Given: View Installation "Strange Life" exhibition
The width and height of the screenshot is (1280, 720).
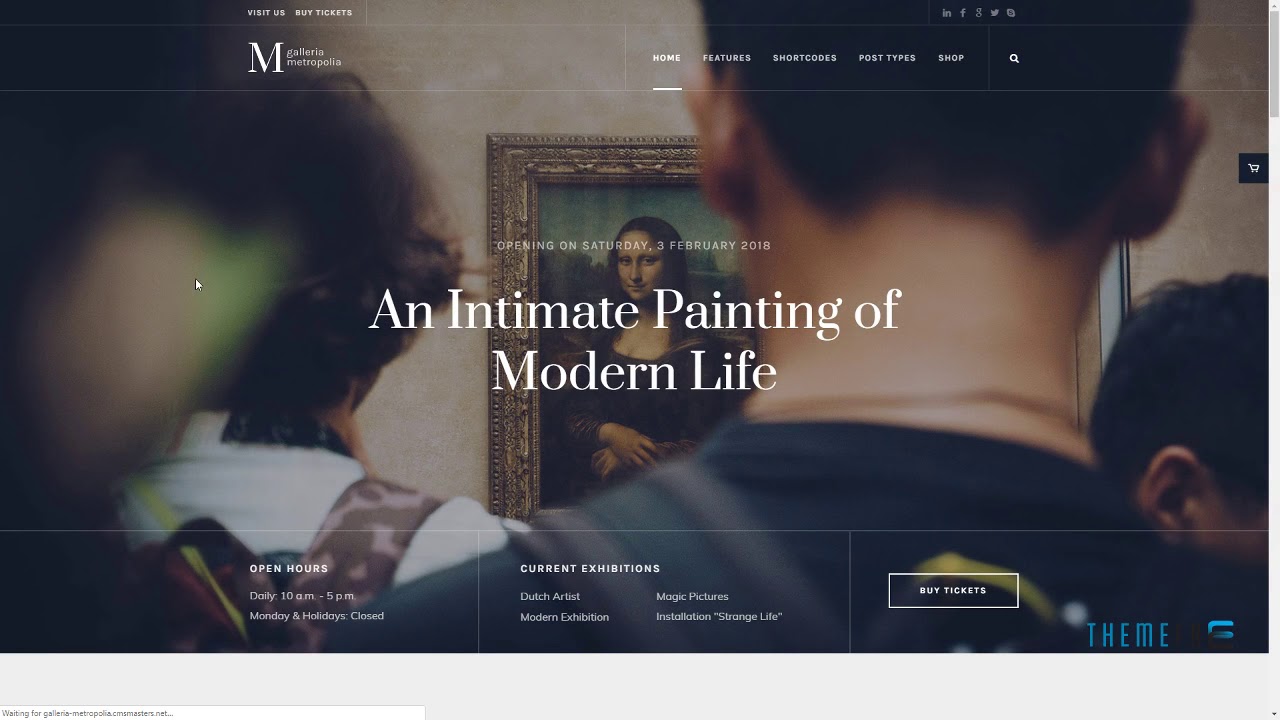Looking at the screenshot, I should click(x=719, y=617).
